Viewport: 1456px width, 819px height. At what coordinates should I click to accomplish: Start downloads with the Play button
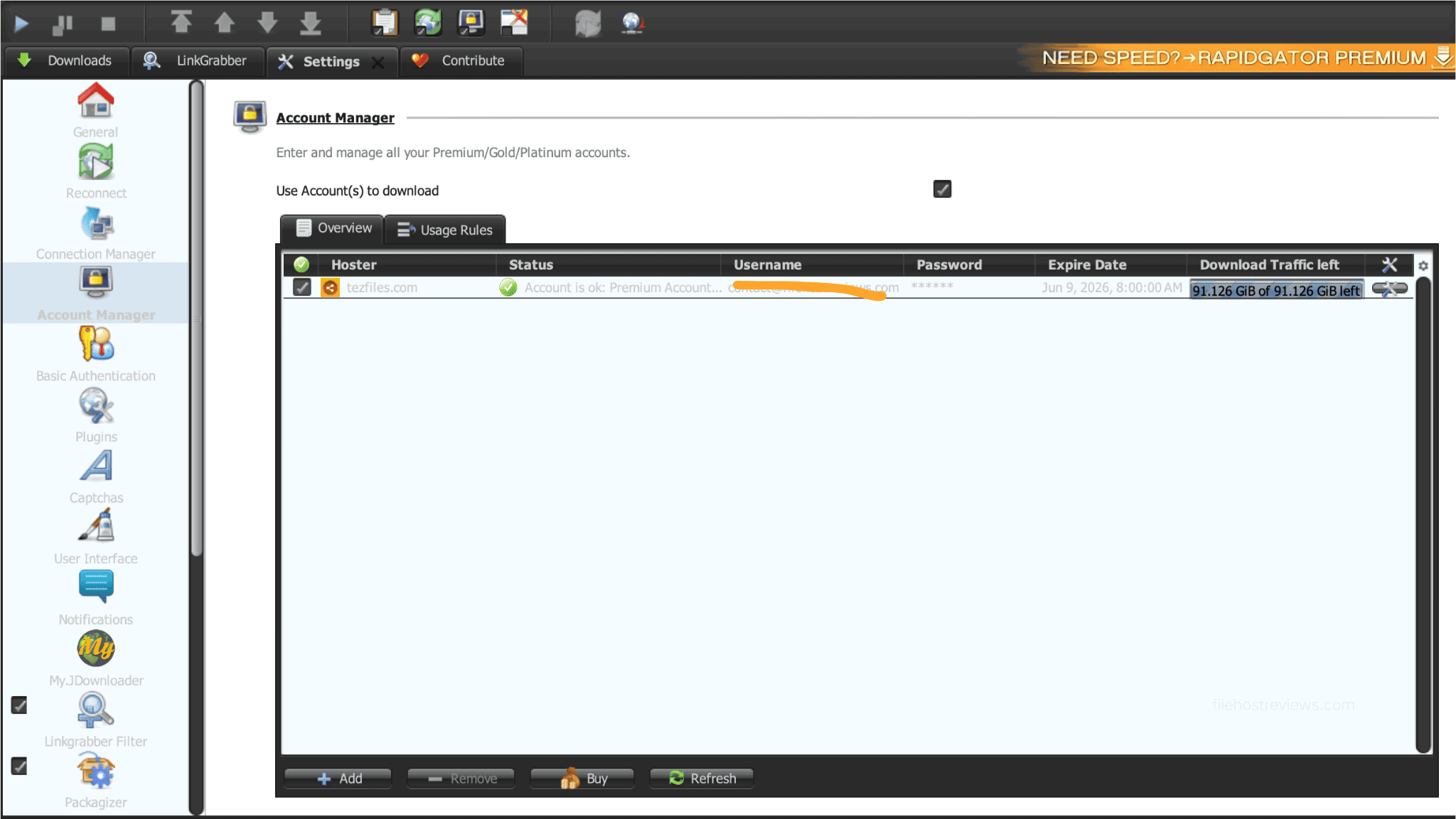pos(21,24)
